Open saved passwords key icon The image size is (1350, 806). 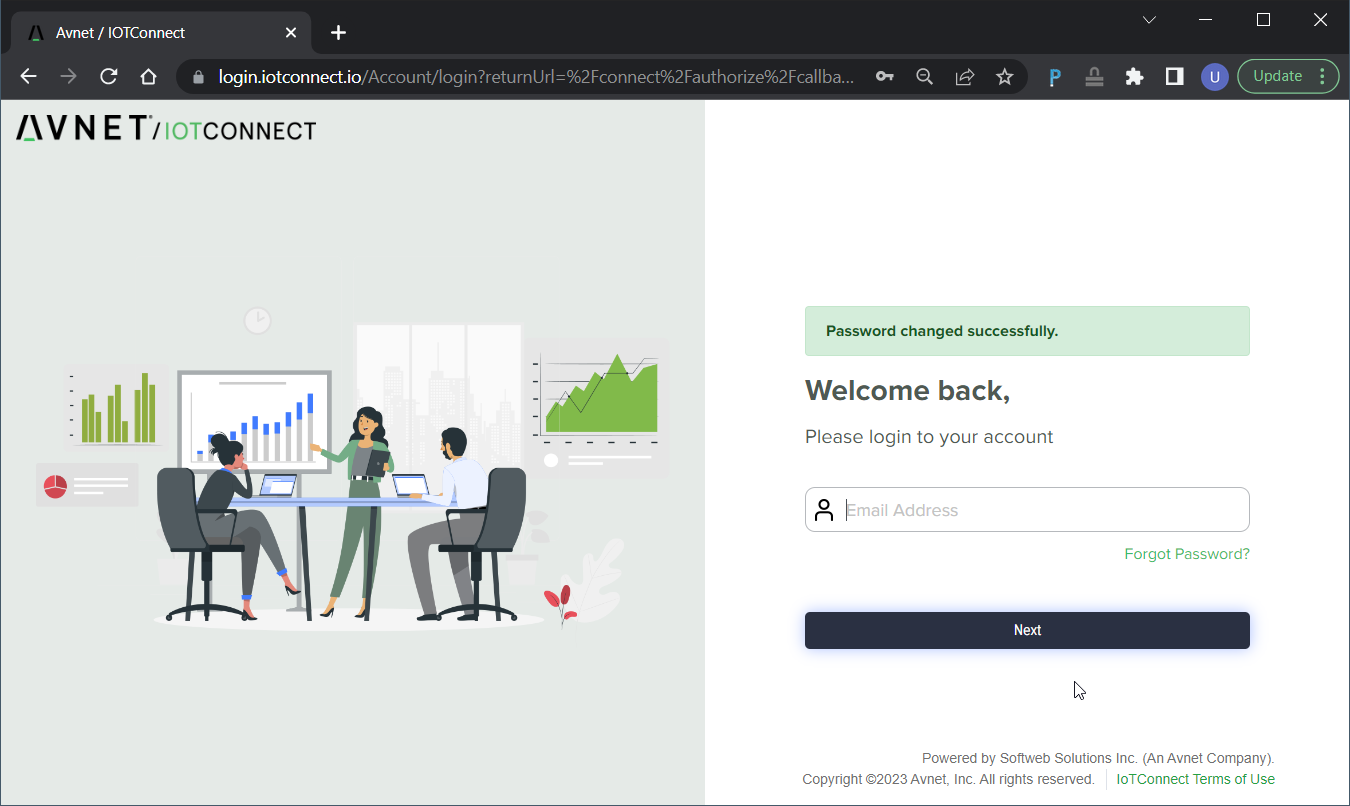[884, 77]
